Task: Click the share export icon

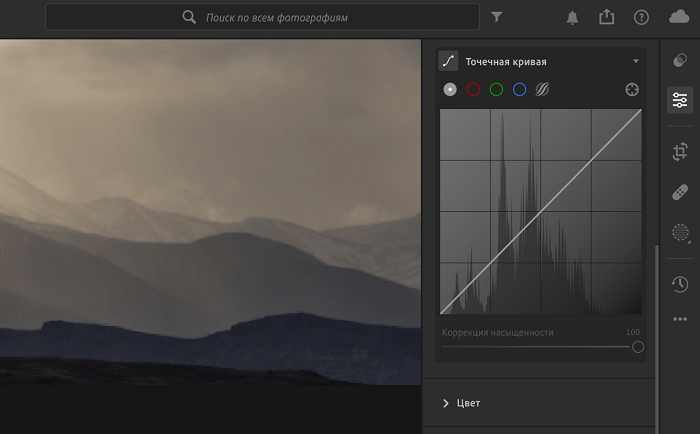Action: tap(607, 17)
